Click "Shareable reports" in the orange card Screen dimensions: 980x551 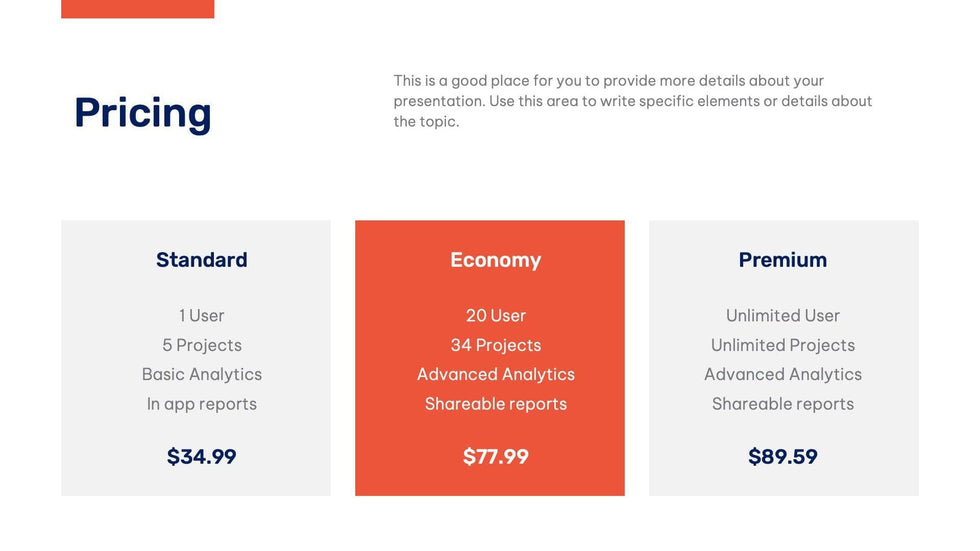(495, 404)
